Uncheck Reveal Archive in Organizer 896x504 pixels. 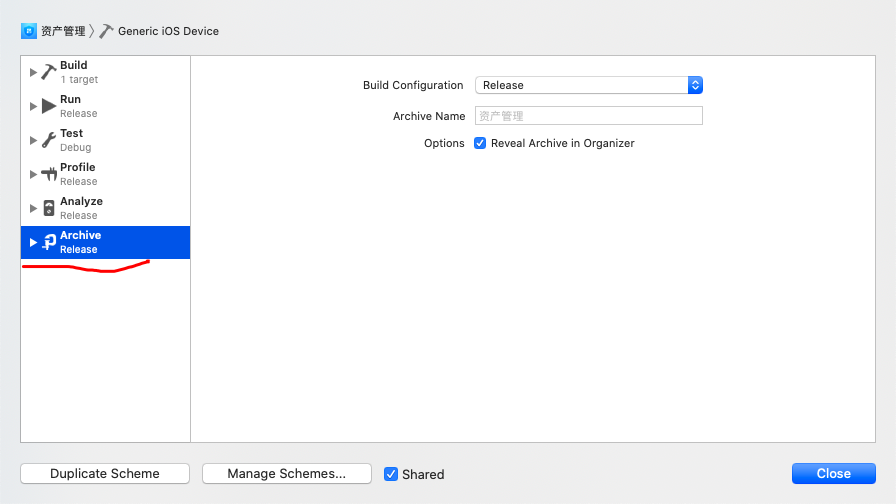pyautogui.click(x=480, y=143)
